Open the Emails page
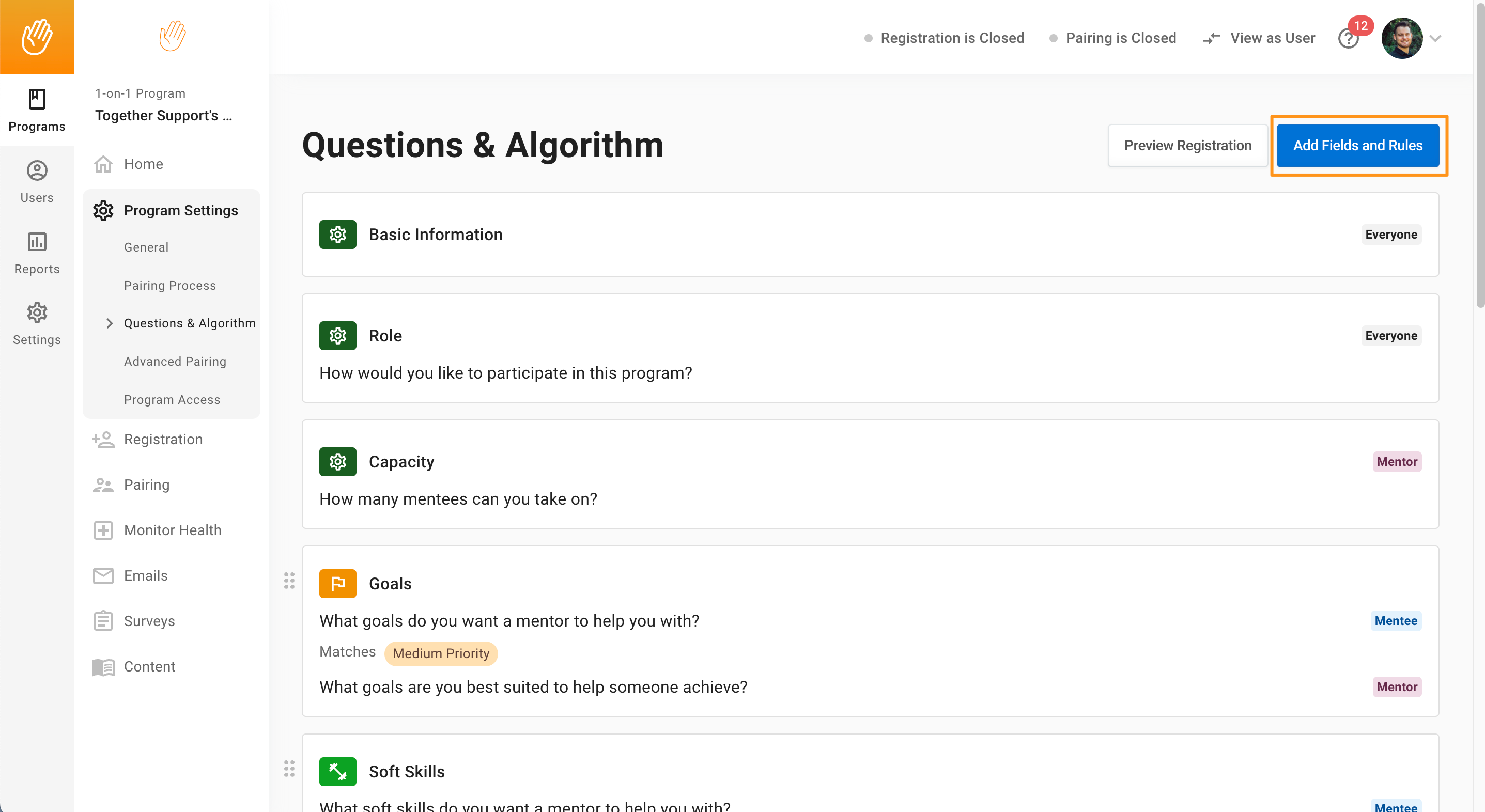Image resolution: width=1485 pixels, height=812 pixels. 146,576
